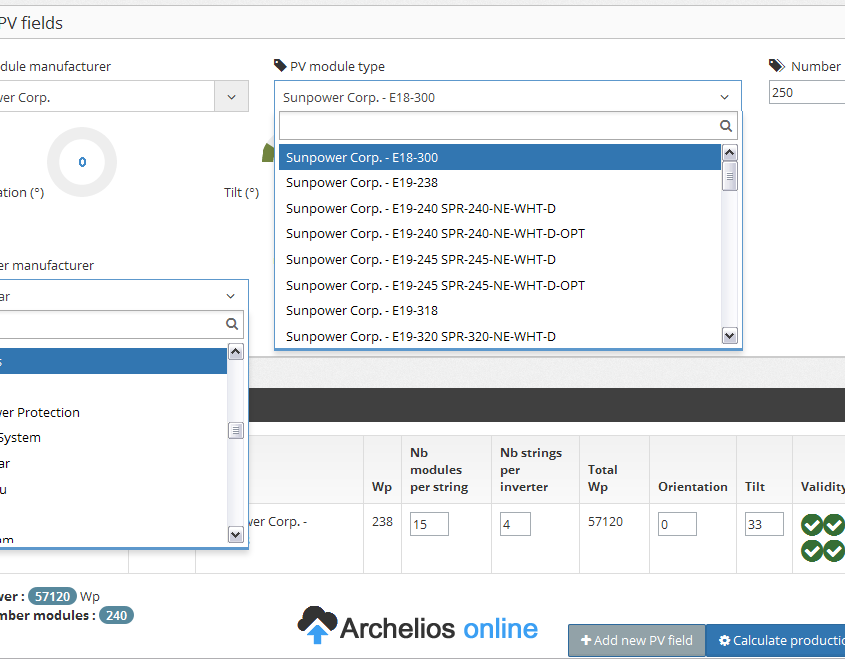The width and height of the screenshot is (845, 659).
Task: Click the orientation circular dial
Action: [x=82, y=162]
